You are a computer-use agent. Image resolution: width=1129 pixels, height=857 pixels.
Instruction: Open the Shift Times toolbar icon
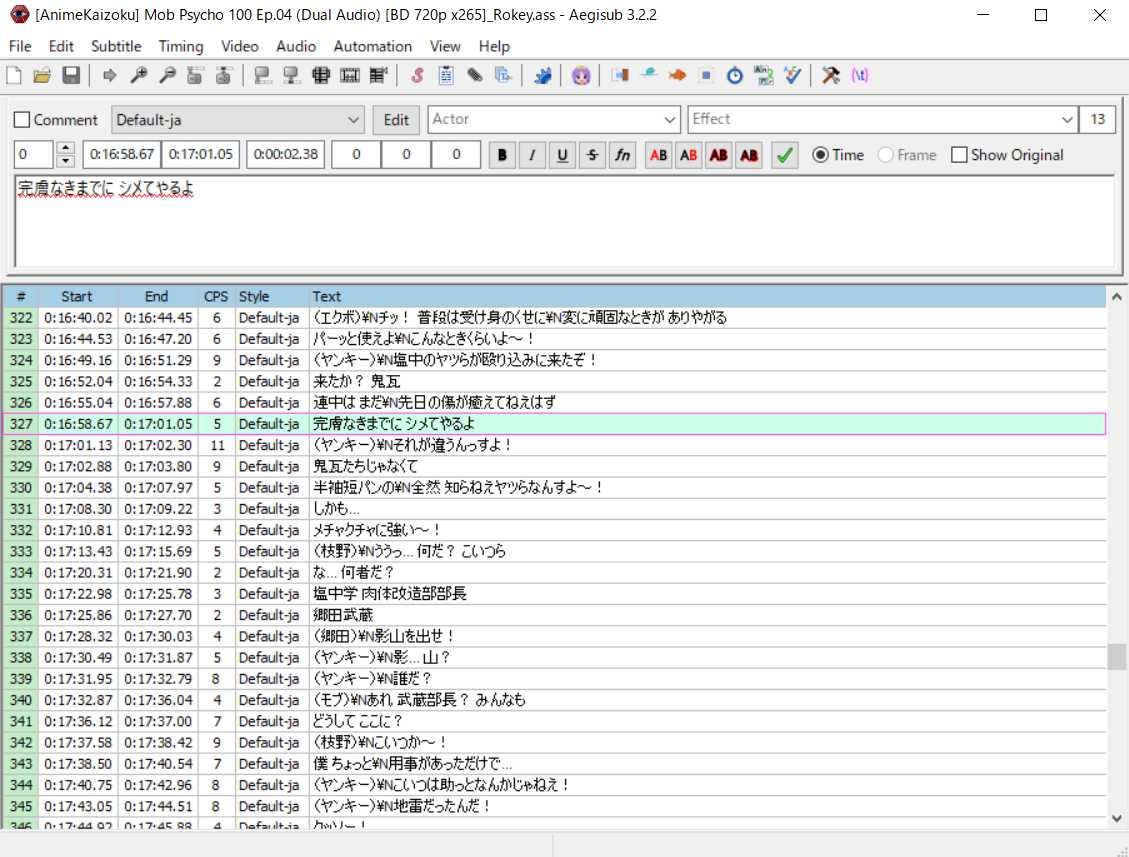(620, 75)
